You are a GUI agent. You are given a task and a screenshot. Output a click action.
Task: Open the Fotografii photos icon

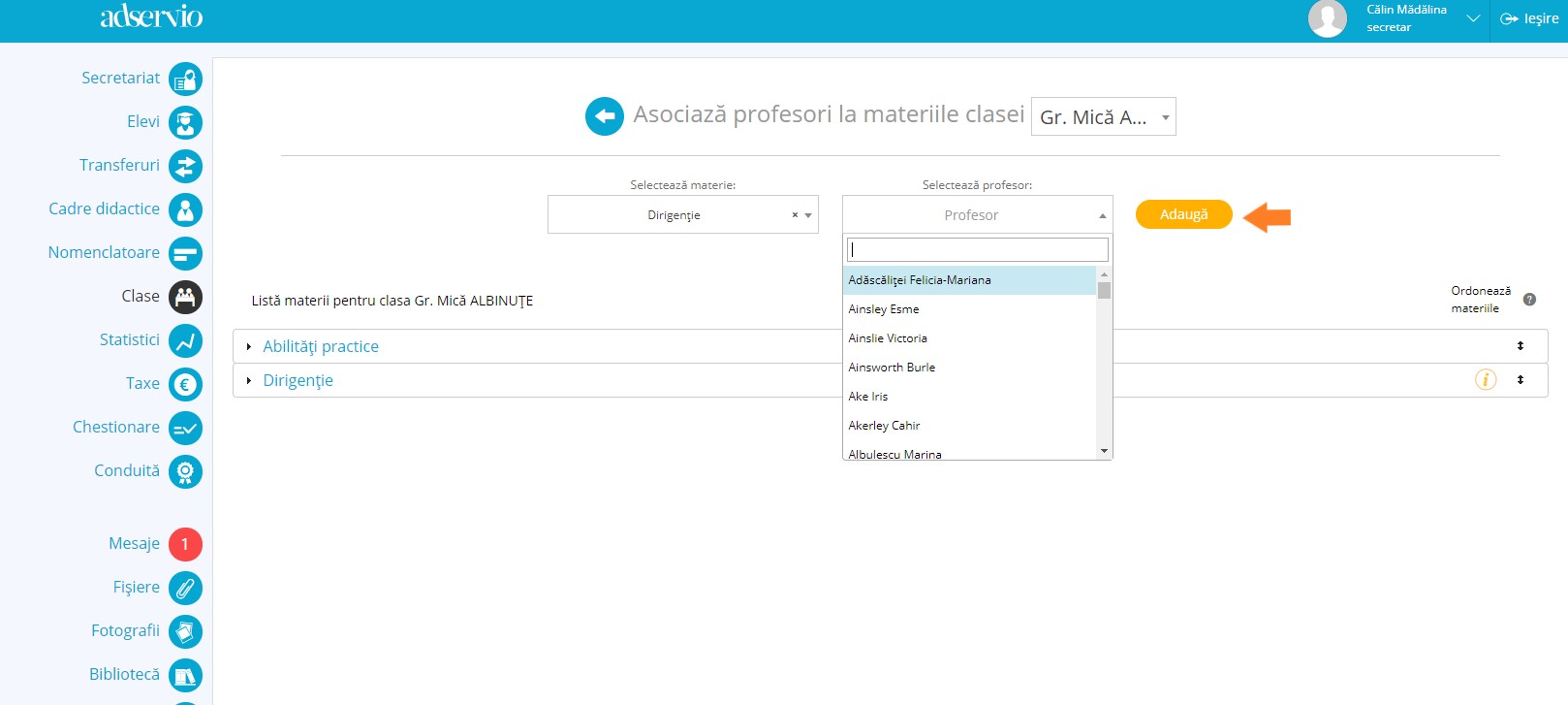pyautogui.click(x=185, y=631)
